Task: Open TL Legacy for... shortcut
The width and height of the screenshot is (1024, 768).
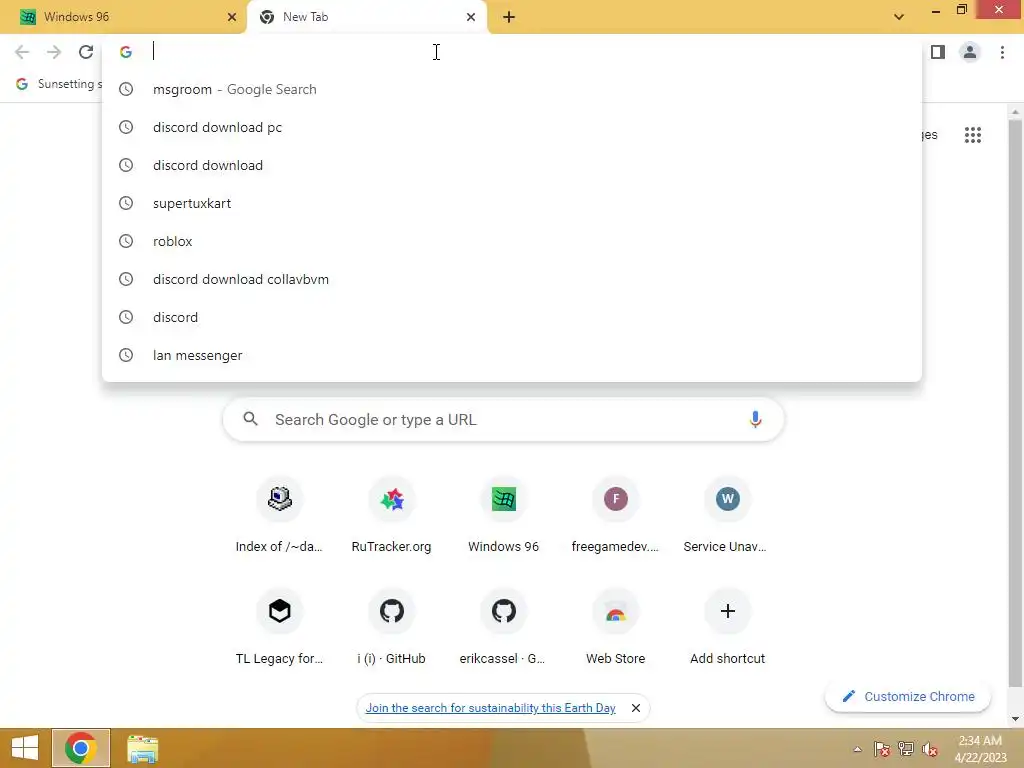Action: [x=280, y=628]
